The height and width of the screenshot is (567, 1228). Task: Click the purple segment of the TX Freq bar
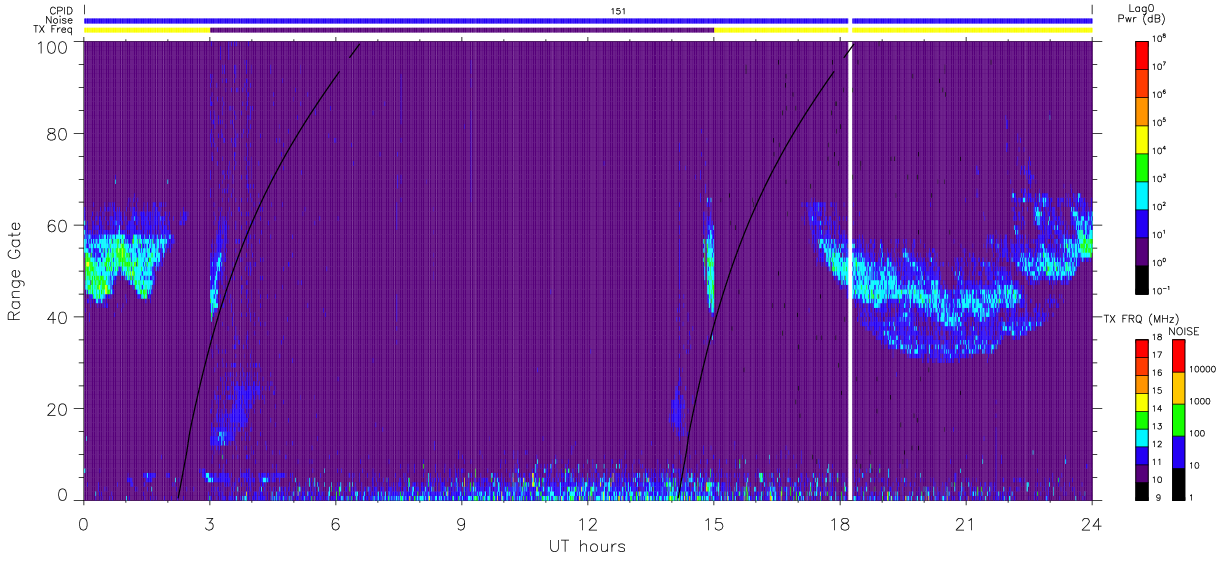pyautogui.click(x=462, y=30)
